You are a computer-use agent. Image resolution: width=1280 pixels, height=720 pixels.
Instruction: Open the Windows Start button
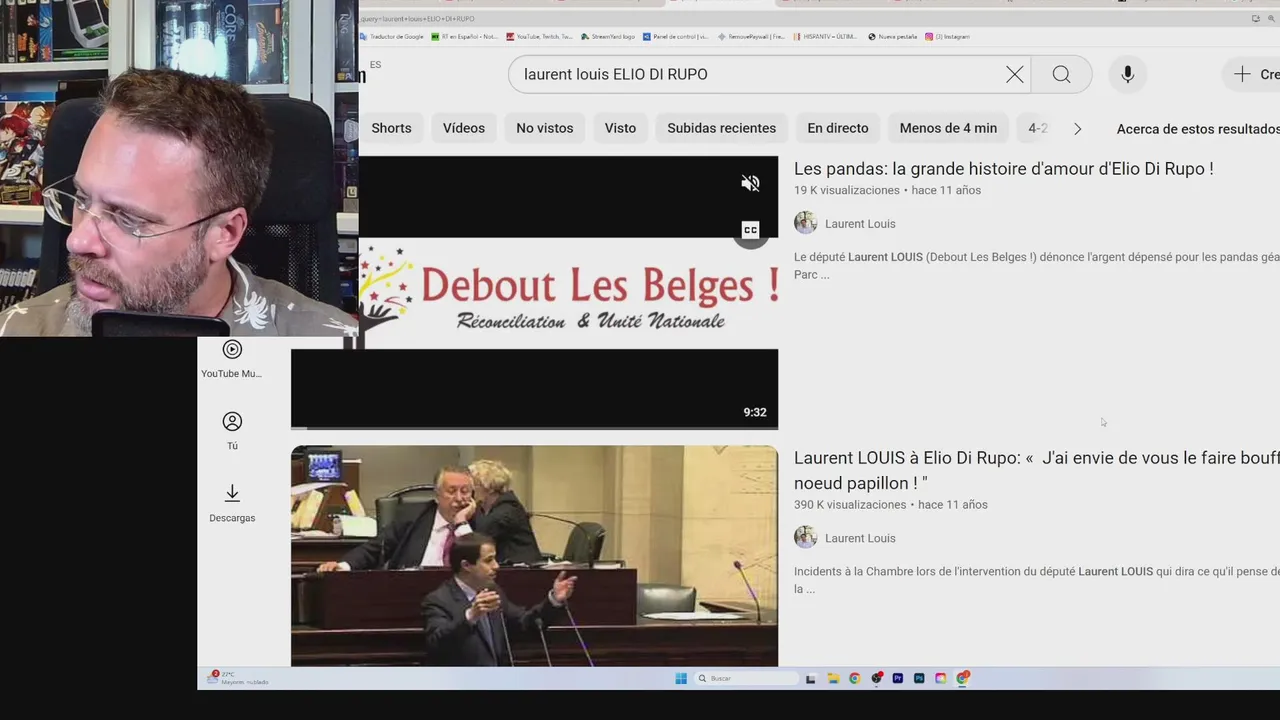pyautogui.click(x=681, y=678)
